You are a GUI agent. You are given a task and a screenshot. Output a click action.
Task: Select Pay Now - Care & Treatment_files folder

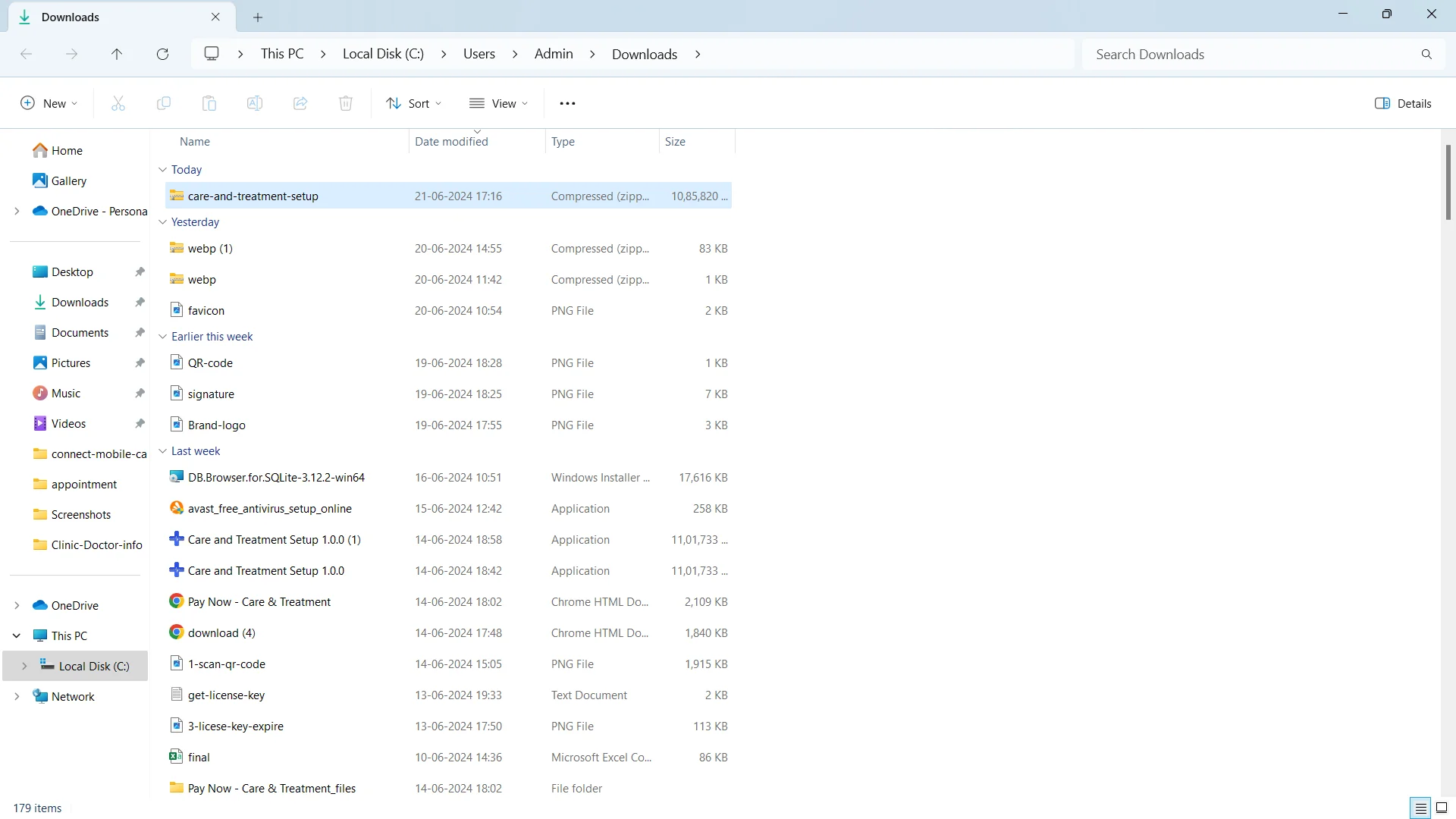pos(448,788)
